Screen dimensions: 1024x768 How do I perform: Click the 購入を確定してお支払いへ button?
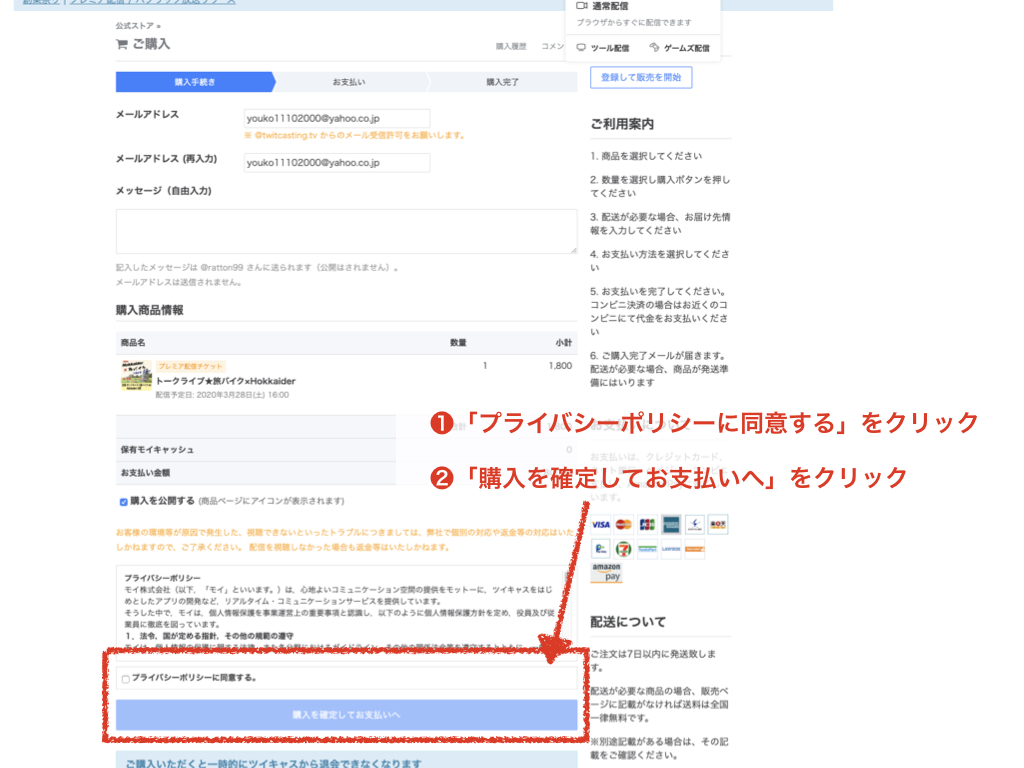pos(346,715)
